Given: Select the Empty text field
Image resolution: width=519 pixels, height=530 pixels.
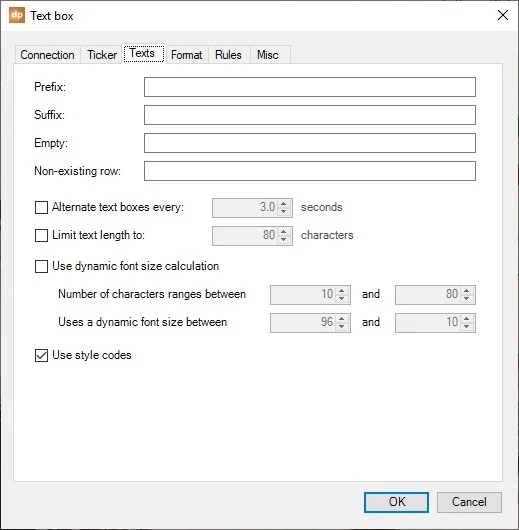Looking at the screenshot, I should (310, 143).
